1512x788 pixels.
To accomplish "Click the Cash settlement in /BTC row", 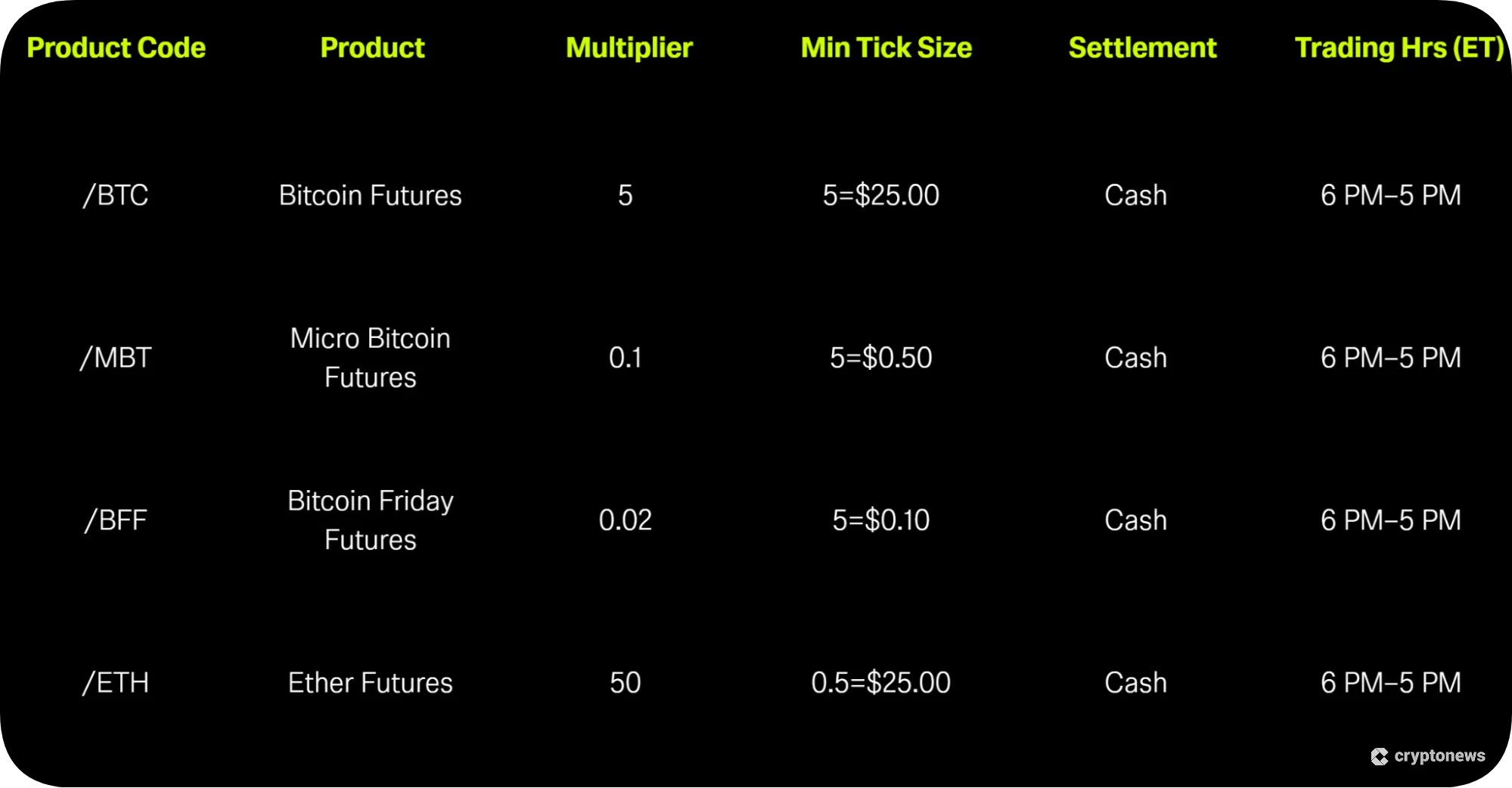I will click(x=1135, y=195).
